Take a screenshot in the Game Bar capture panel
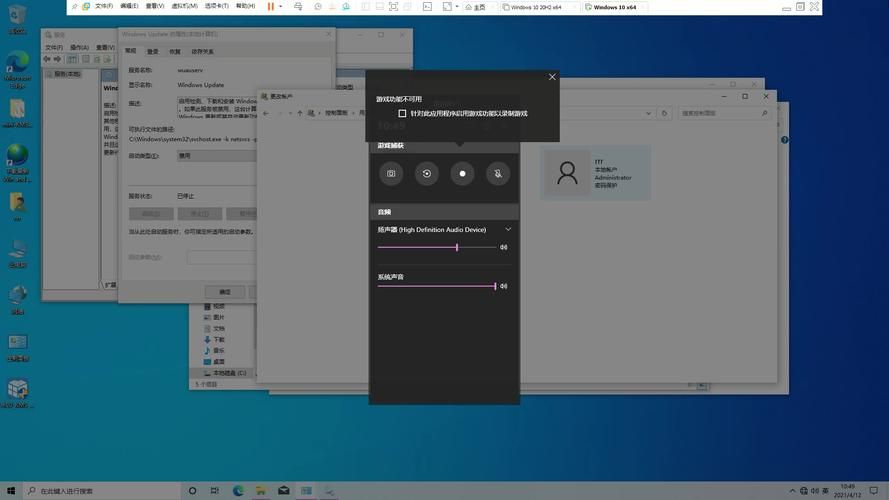Image resolution: width=889 pixels, height=500 pixels. click(x=391, y=173)
